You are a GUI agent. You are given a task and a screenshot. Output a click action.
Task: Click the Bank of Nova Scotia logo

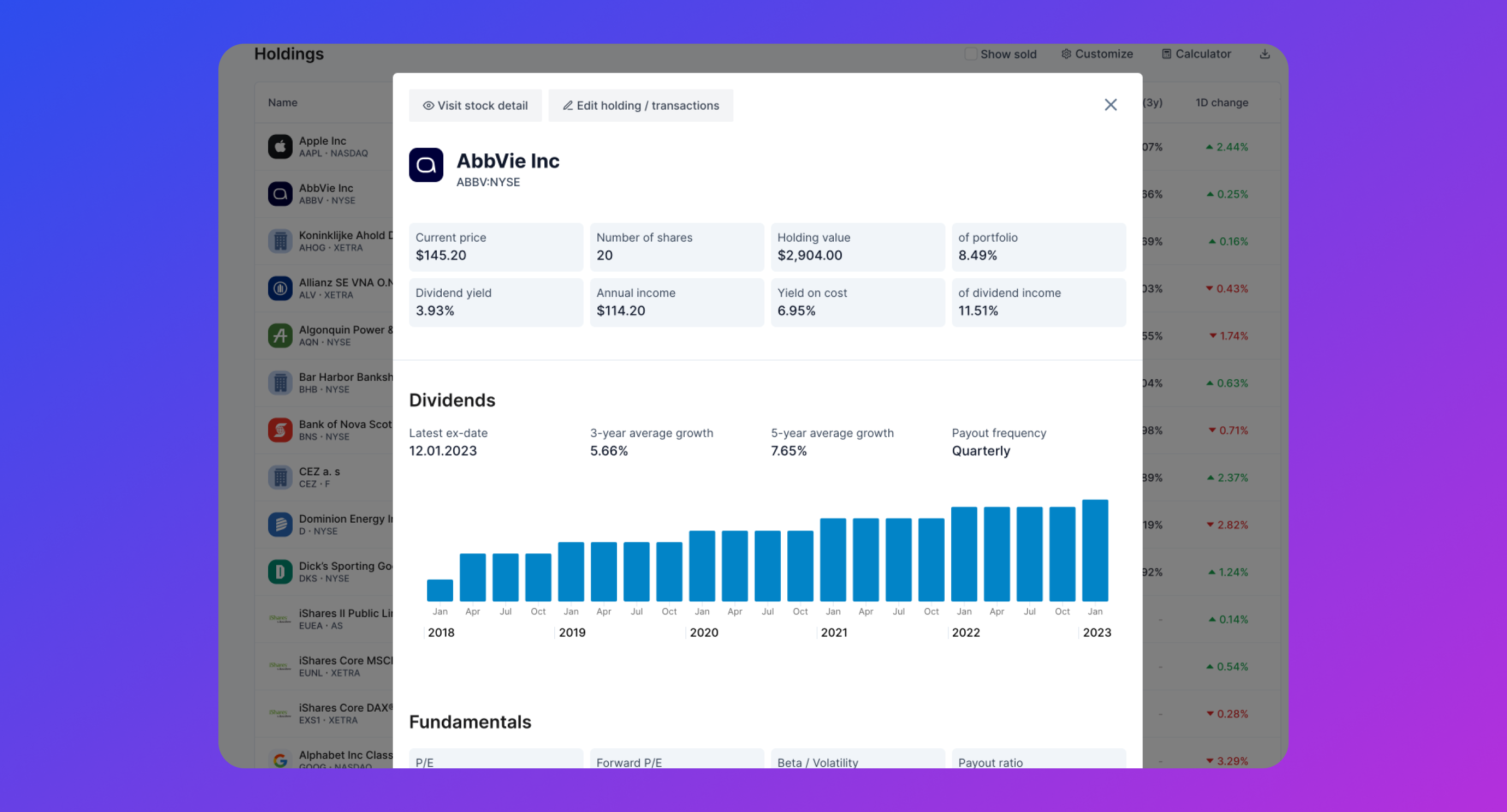[280, 429]
